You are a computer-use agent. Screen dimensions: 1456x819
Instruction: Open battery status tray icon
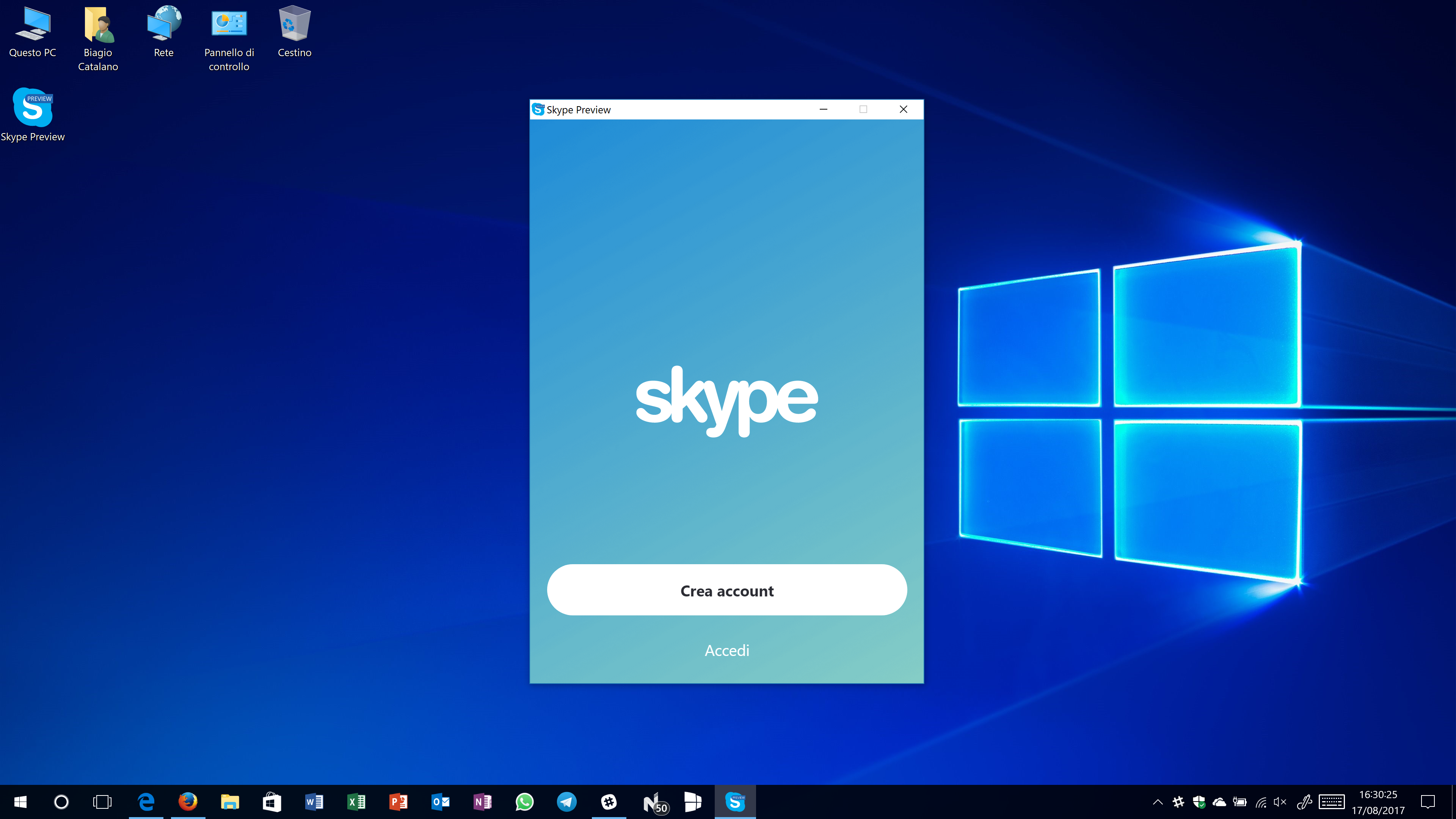point(1239,802)
